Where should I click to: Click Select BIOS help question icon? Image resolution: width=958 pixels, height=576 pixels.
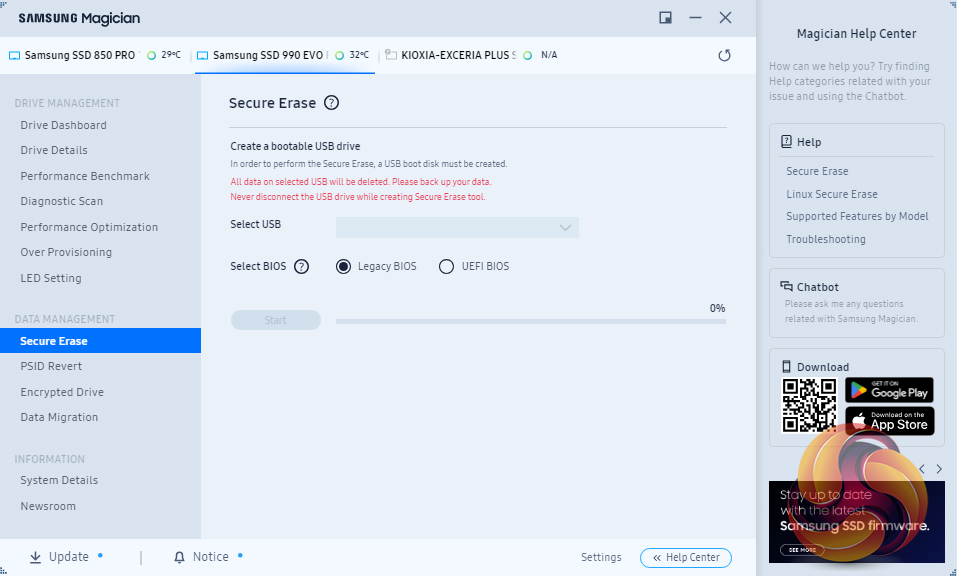[301, 266]
